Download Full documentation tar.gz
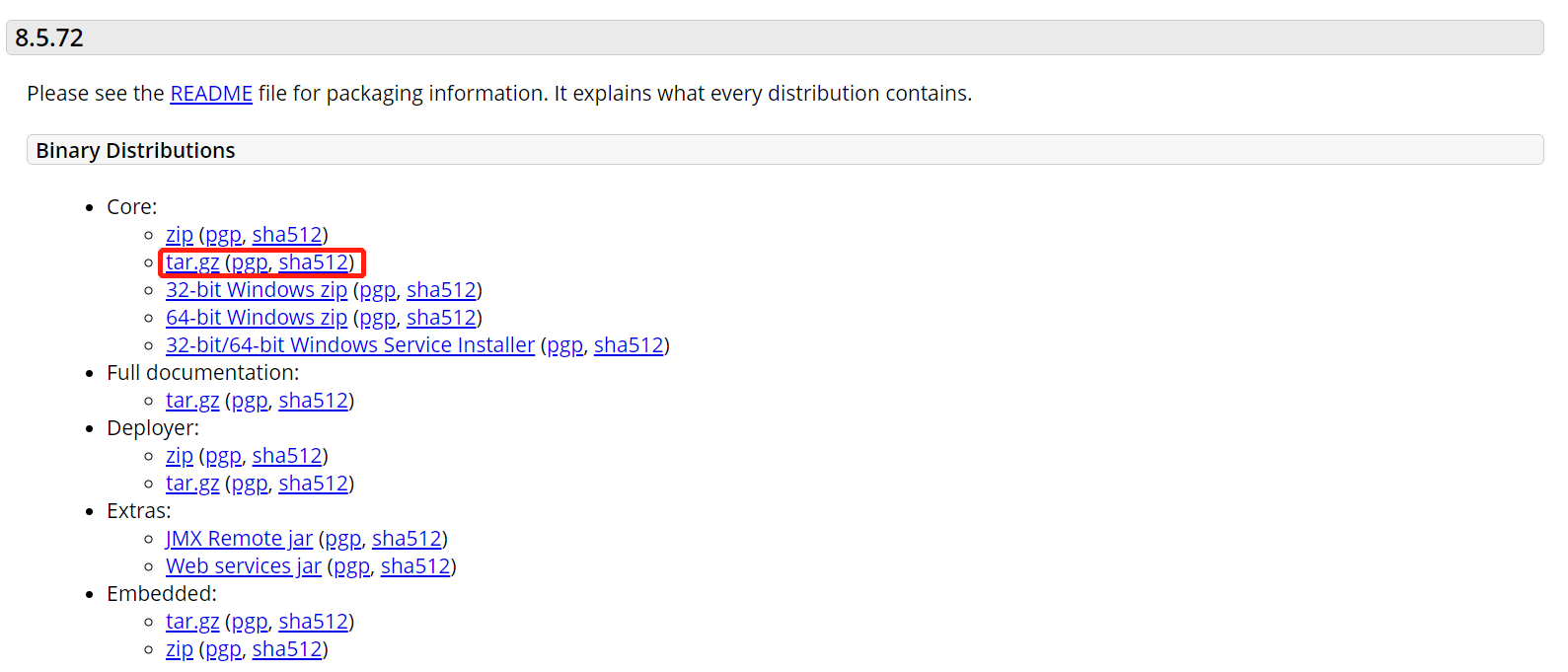The height and width of the screenshot is (672, 1568). coord(192,401)
